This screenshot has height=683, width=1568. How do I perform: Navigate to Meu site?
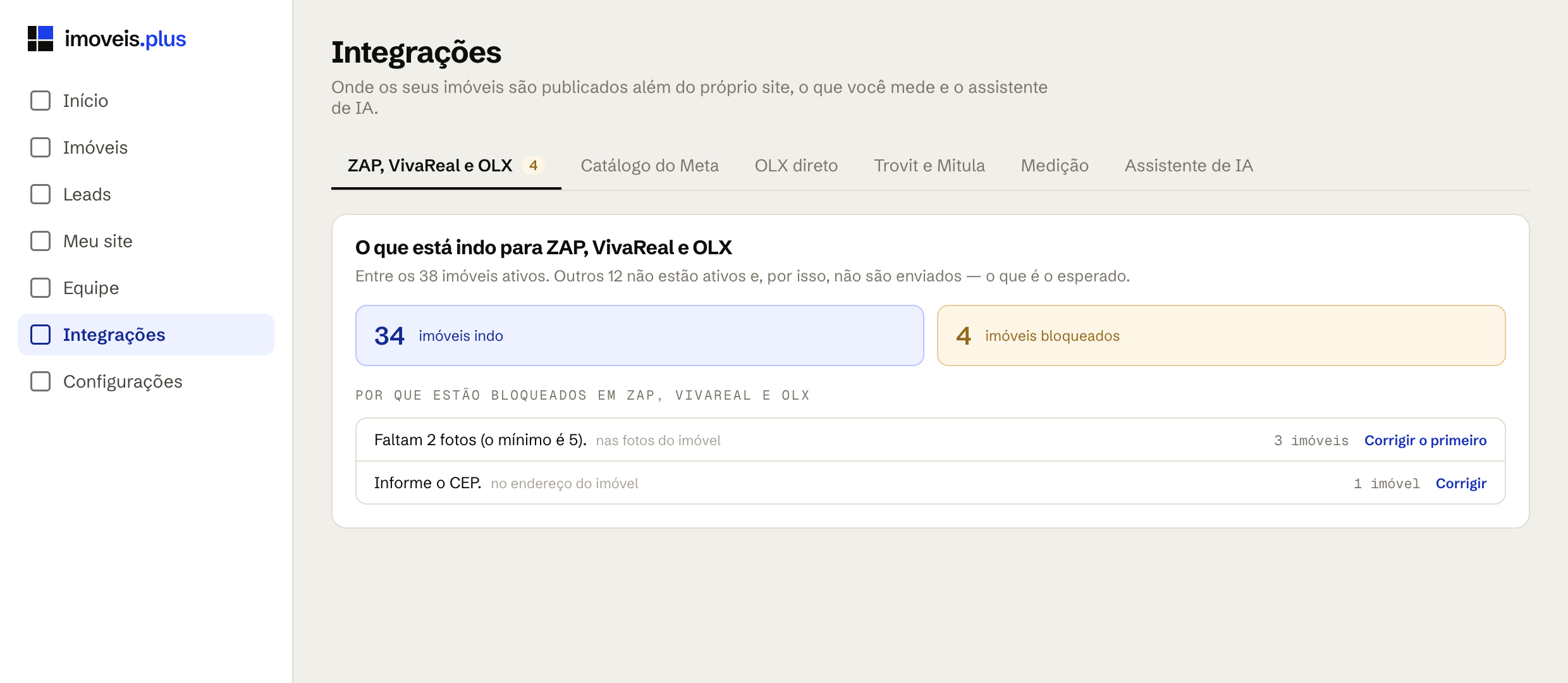[146, 241]
